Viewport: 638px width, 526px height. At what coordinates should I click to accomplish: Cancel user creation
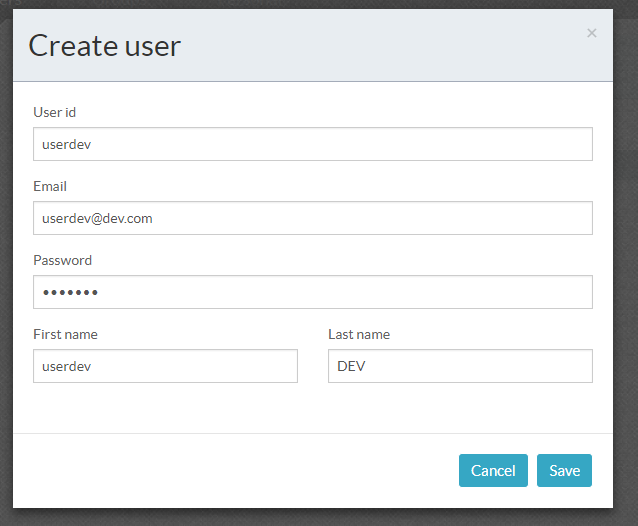pos(493,470)
